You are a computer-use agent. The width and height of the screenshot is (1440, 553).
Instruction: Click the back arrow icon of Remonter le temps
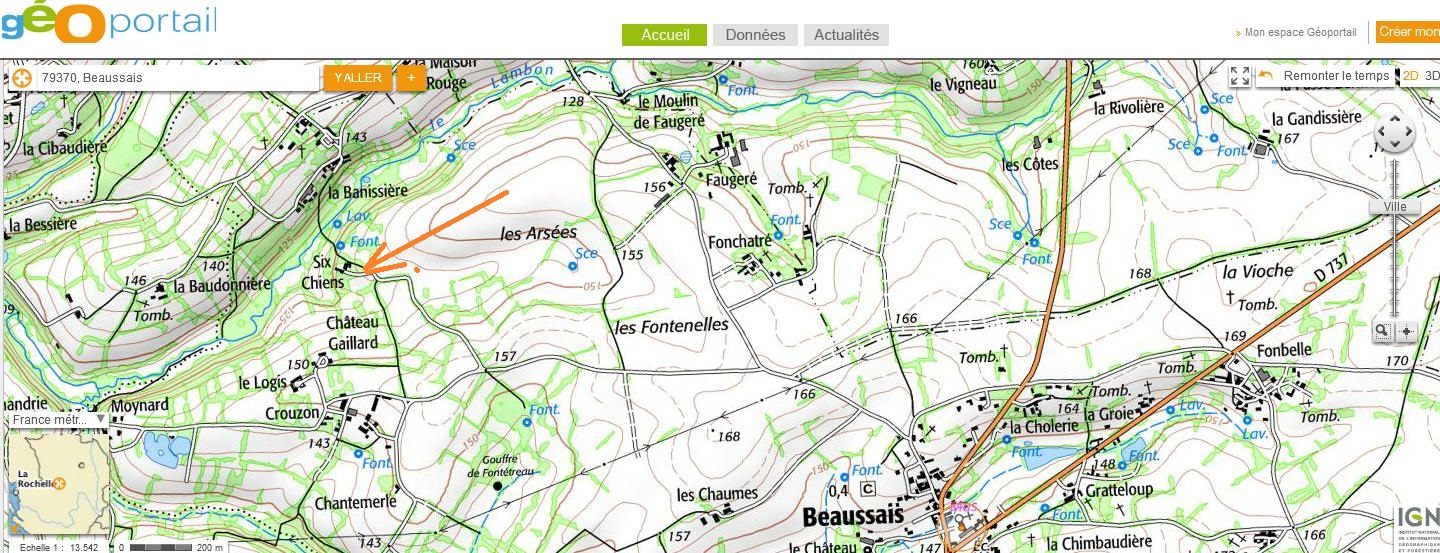tap(1267, 76)
